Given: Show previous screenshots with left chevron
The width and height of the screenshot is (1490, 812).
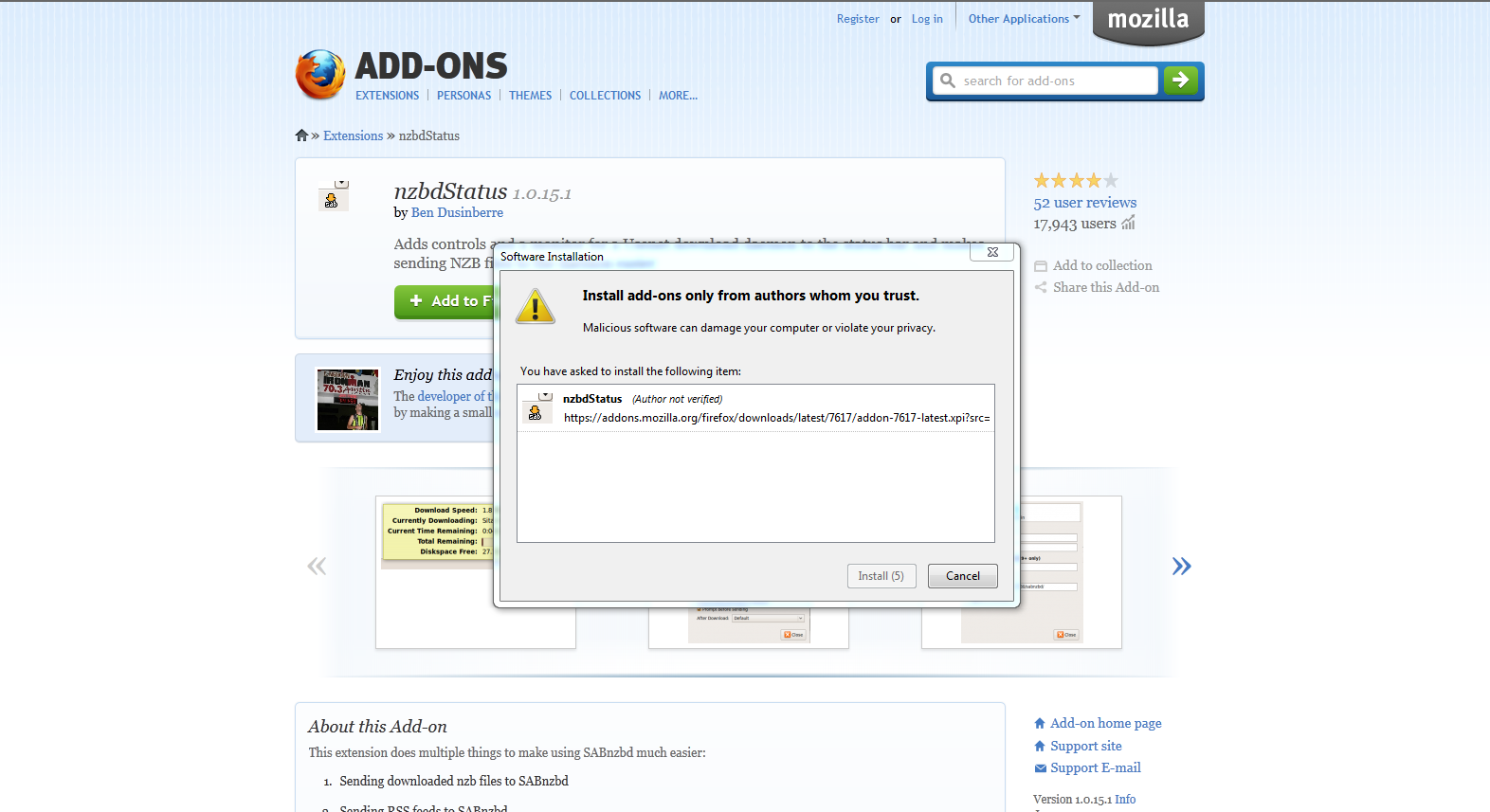Looking at the screenshot, I should pyautogui.click(x=317, y=567).
